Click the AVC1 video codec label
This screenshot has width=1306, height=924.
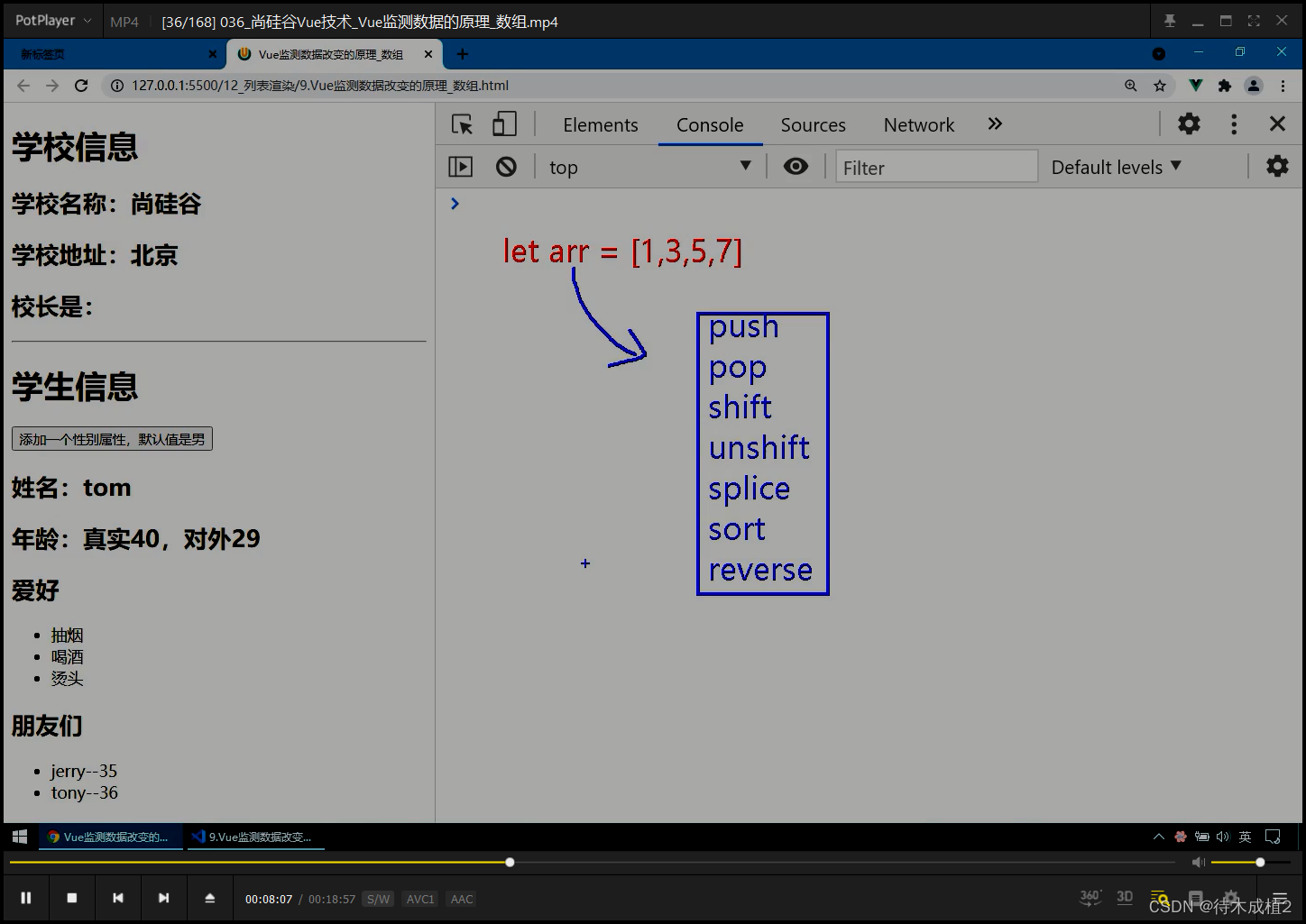tap(420, 899)
